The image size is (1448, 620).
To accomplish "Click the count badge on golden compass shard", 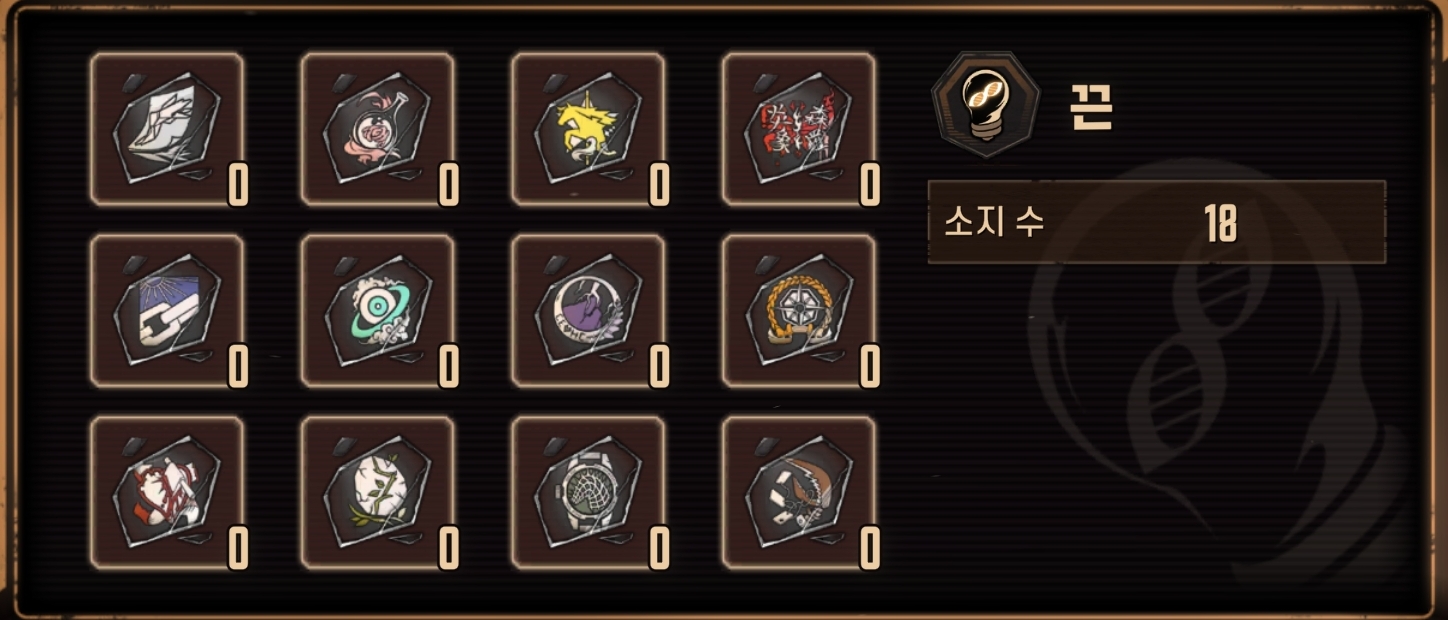I will pyautogui.click(x=870, y=366).
